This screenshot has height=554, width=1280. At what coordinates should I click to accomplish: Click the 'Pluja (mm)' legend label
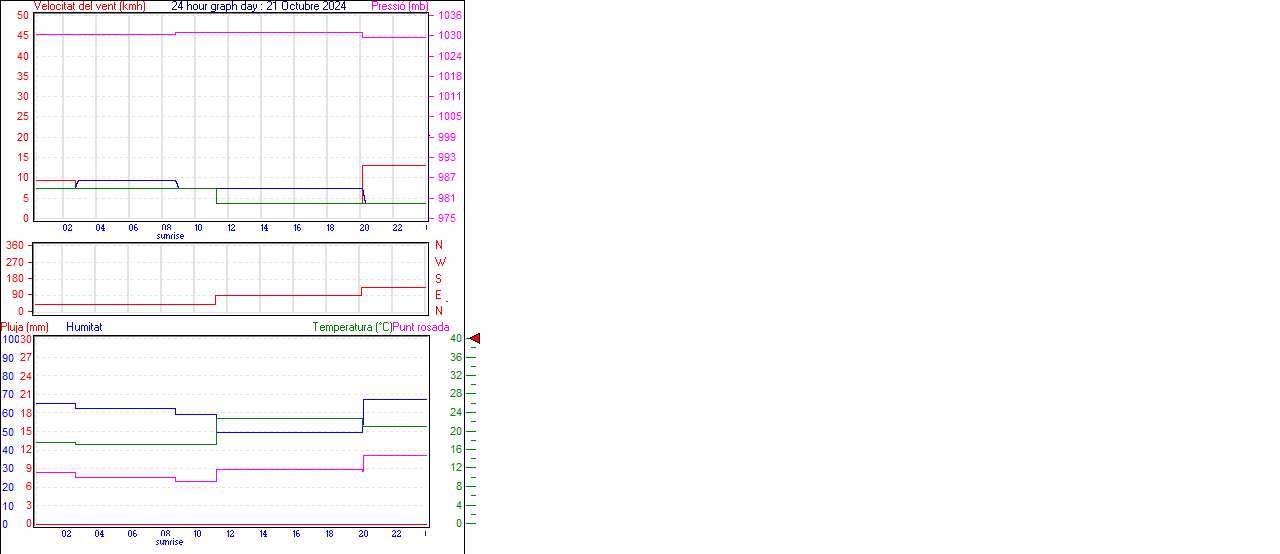coord(25,327)
